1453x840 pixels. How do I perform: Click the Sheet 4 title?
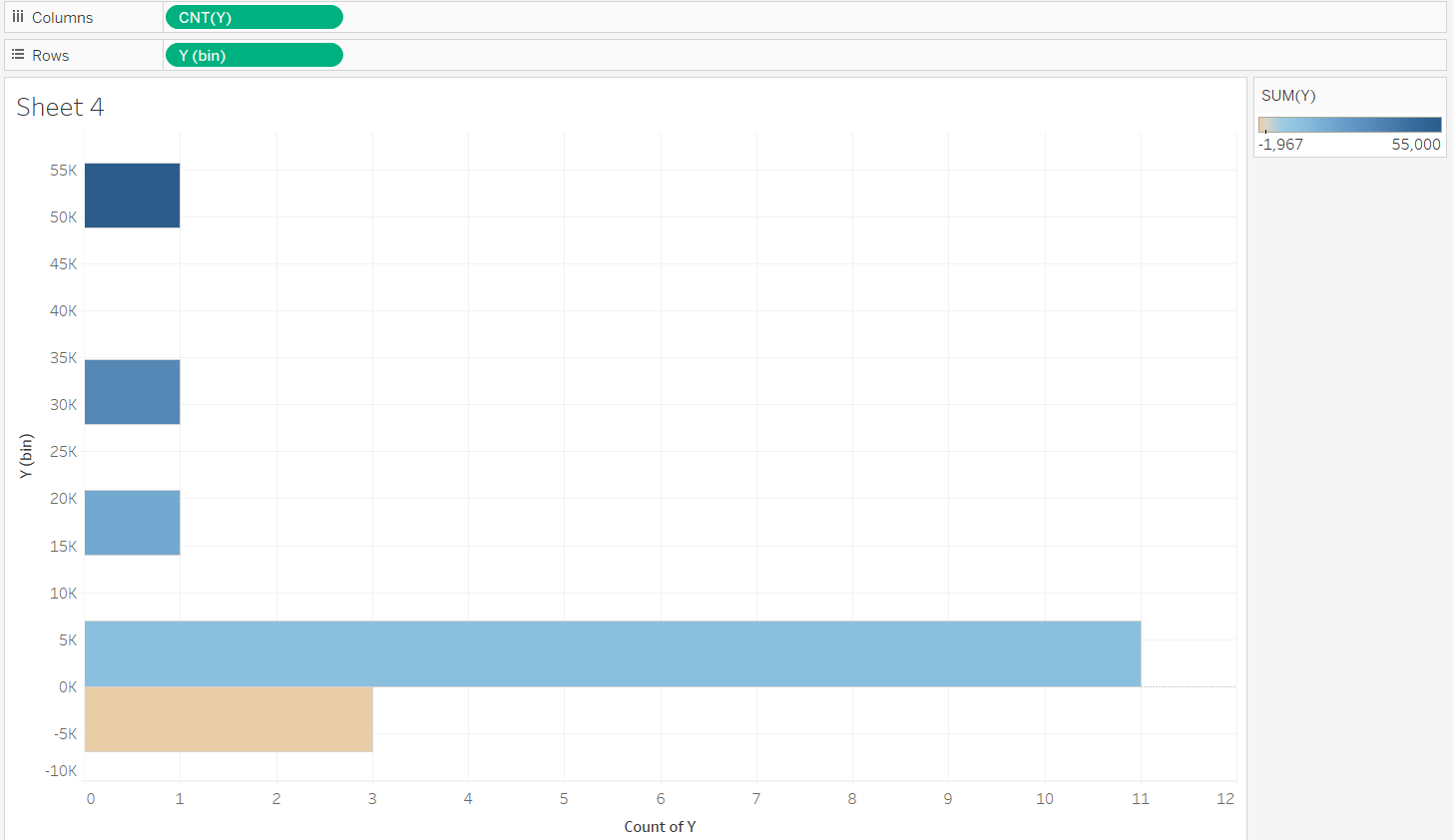(x=59, y=107)
